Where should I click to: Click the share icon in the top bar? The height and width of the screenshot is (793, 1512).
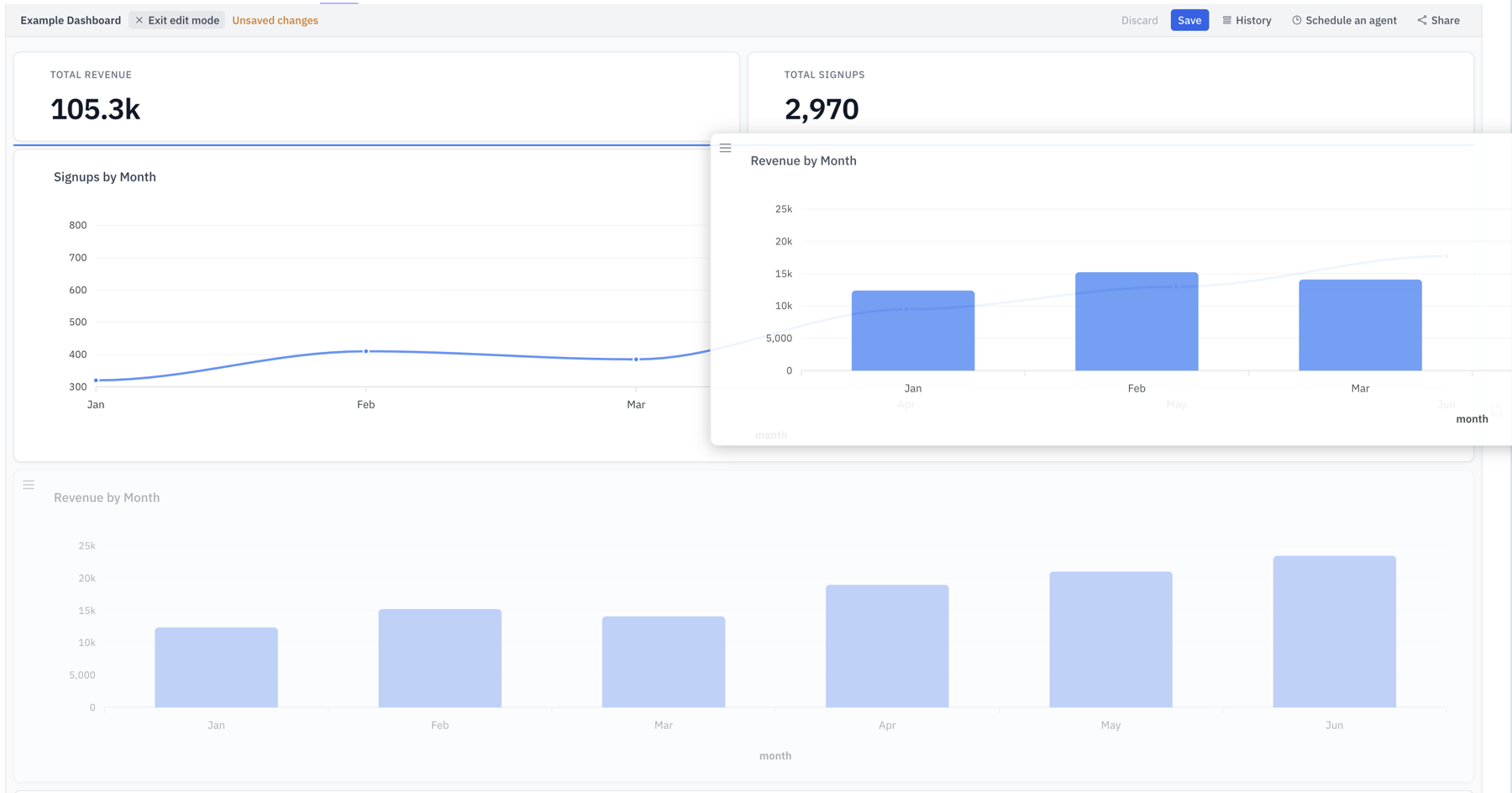click(1421, 20)
